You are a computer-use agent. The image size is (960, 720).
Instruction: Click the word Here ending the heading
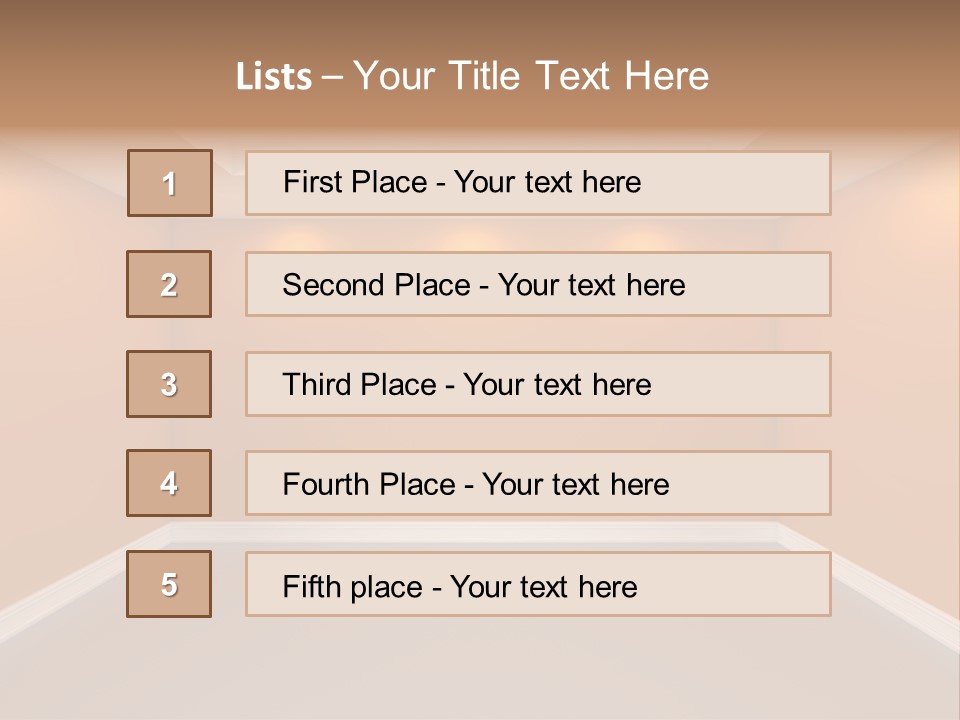pyautogui.click(x=667, y=76)
